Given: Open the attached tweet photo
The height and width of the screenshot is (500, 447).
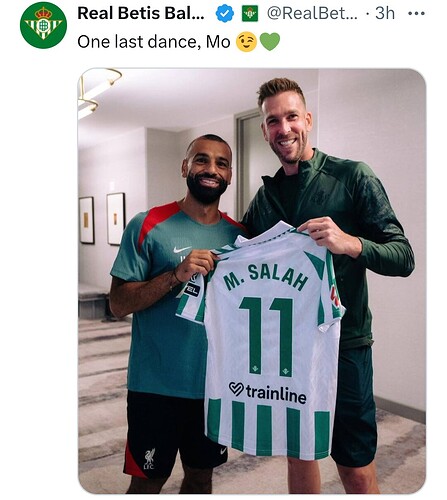Looking at the screenshot, I should pos(252,281).
